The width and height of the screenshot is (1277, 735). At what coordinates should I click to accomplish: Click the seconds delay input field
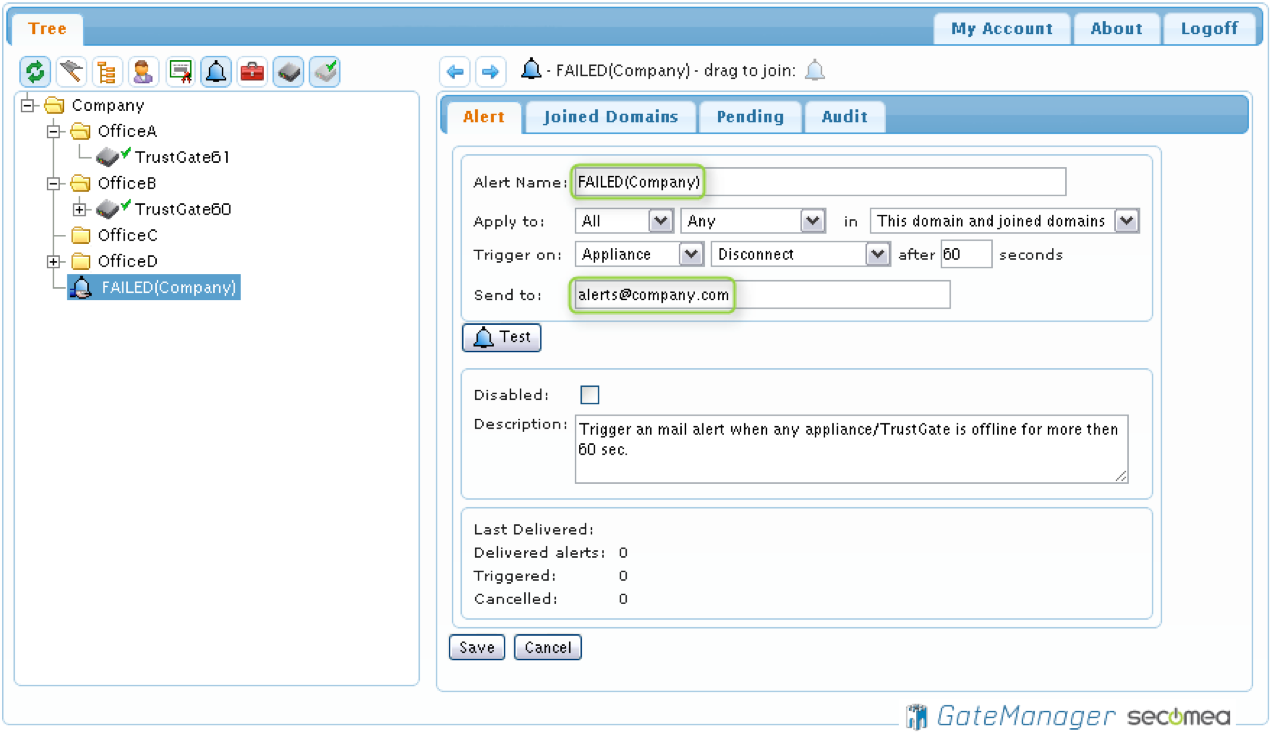tap(965, 254)
